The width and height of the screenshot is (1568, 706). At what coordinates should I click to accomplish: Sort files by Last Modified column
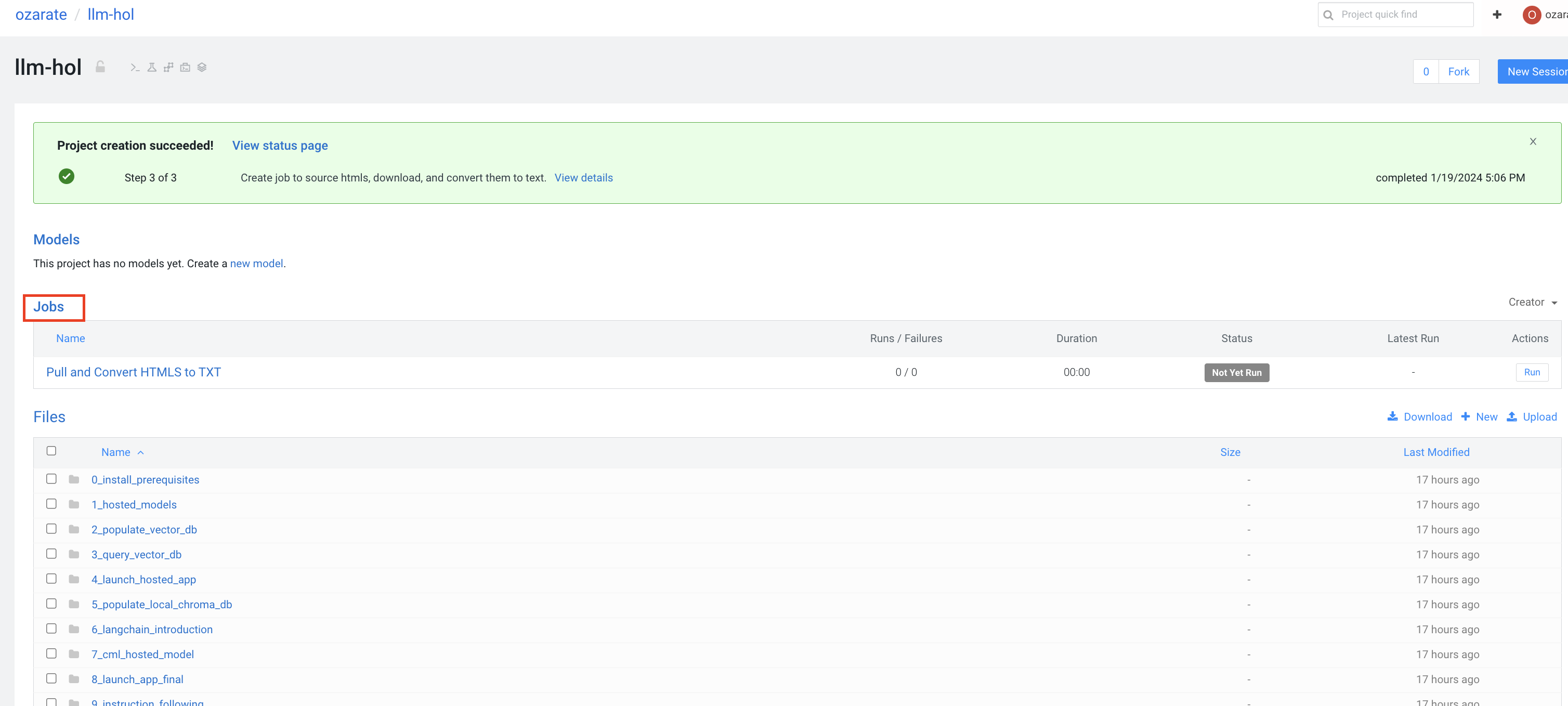(x=1436, y=452)
